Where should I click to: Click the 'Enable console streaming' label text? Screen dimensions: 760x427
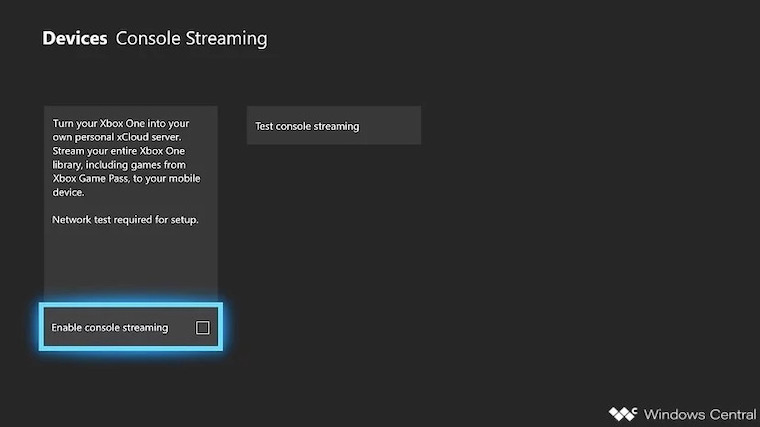click(x=110, y=327)
